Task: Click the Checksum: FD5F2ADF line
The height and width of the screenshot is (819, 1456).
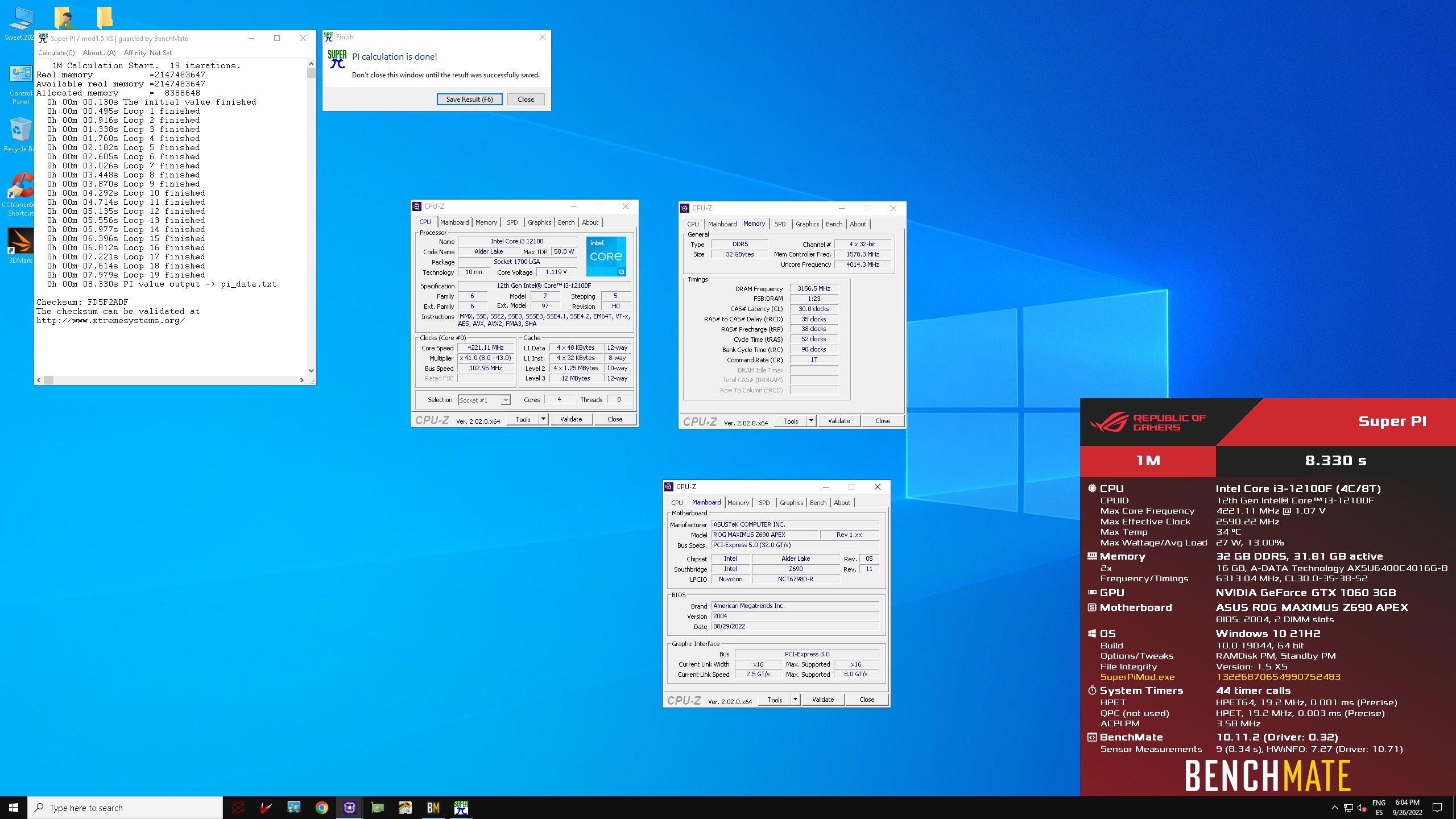Action: [x=82, y=302]
